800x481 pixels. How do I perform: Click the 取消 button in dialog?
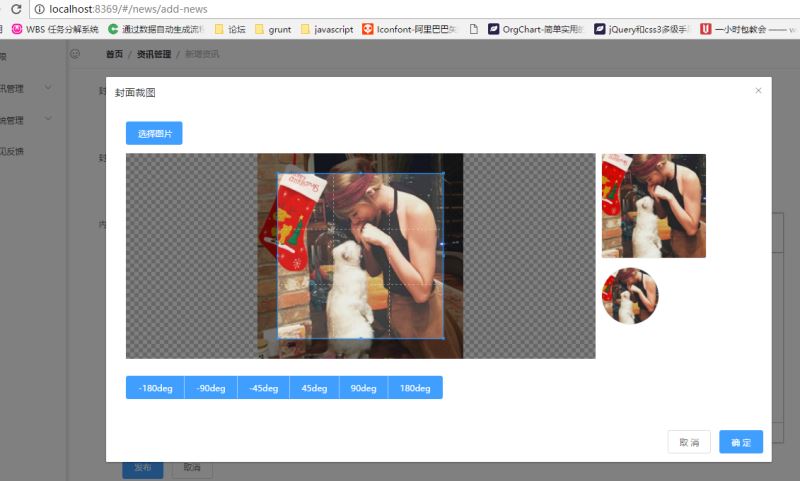point(689,442)
